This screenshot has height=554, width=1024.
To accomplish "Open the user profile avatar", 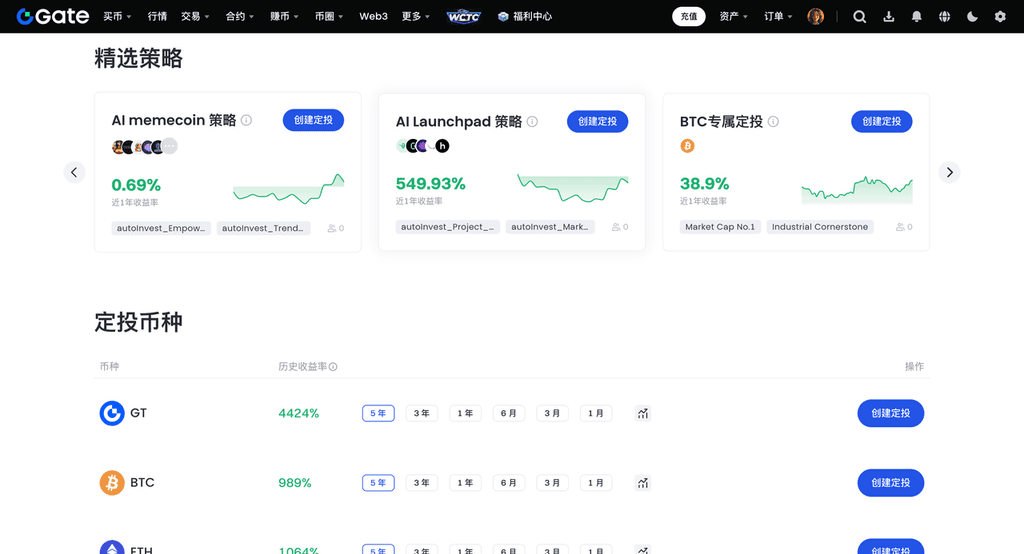I will point(816,17).
